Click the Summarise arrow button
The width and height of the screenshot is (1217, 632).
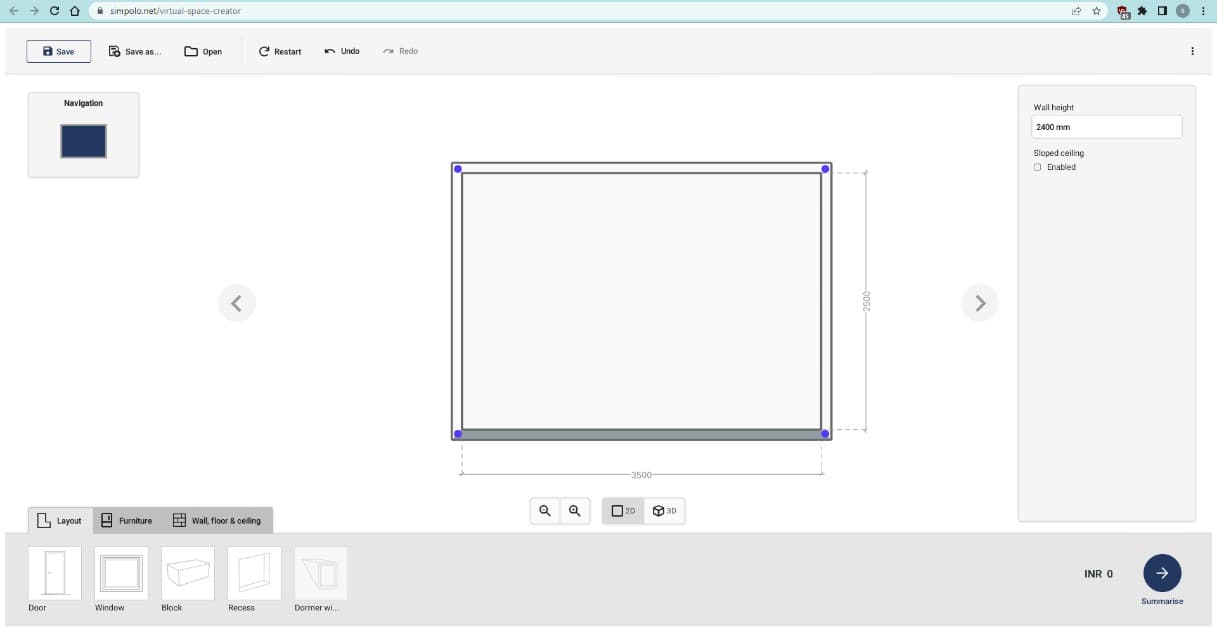[1162, 573]
